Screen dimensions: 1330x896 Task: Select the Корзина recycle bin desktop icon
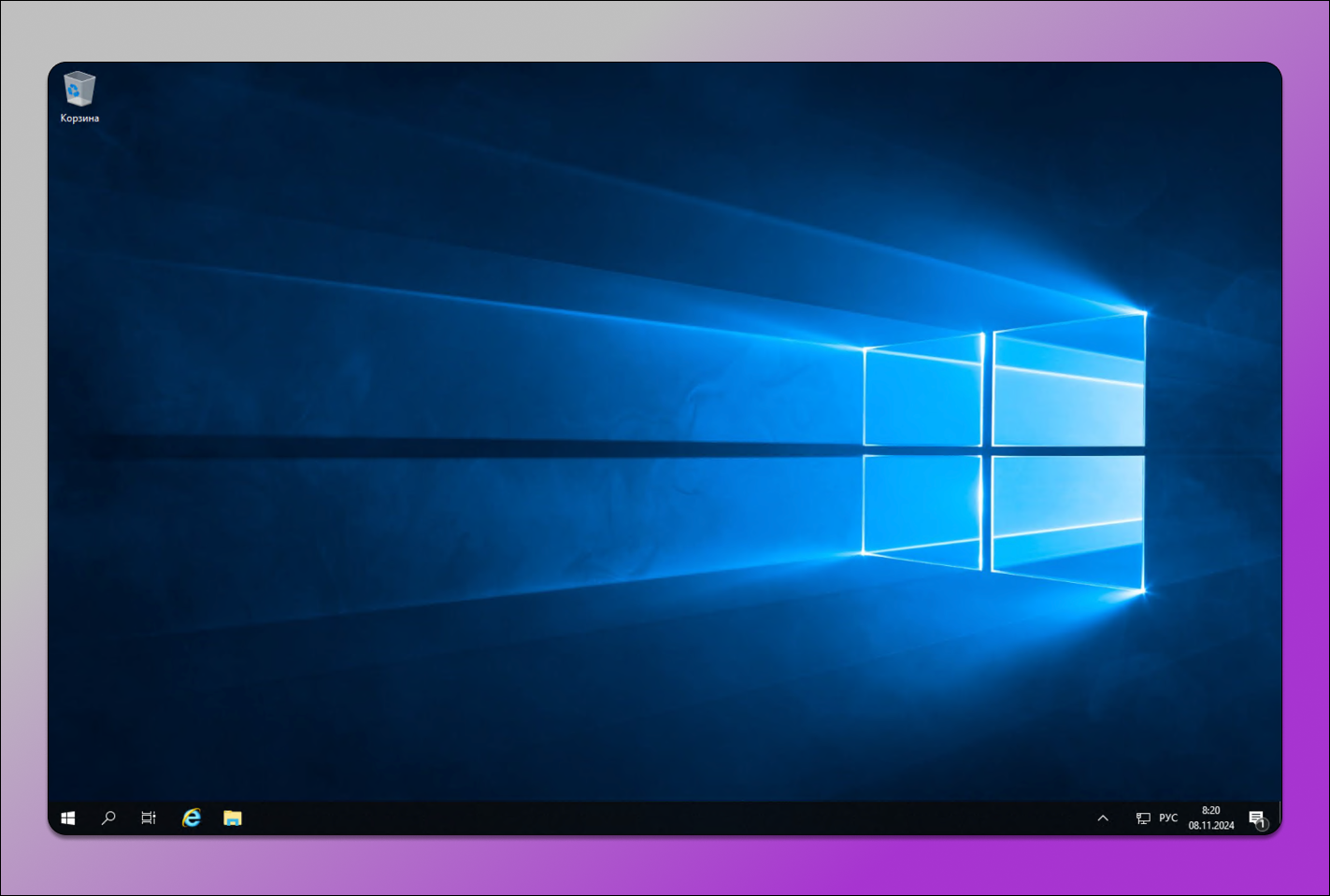[x=79, y=97]
